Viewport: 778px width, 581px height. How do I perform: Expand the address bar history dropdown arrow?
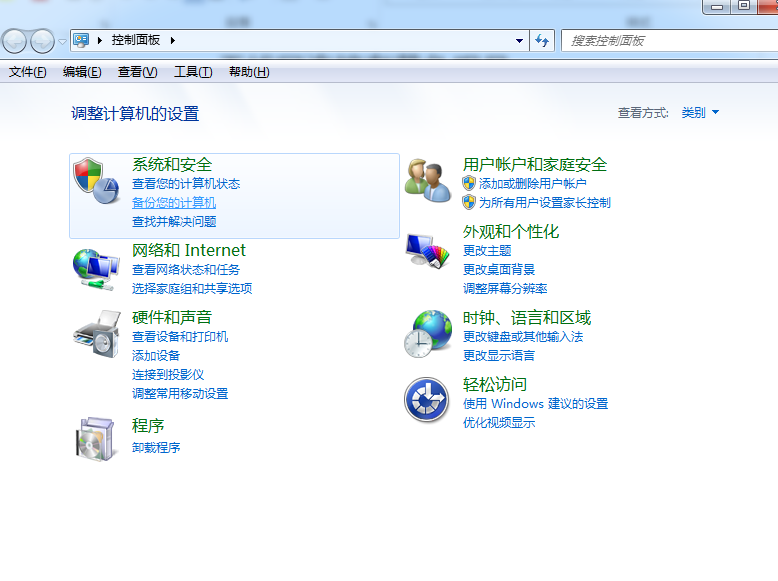[x=519, y=41]
